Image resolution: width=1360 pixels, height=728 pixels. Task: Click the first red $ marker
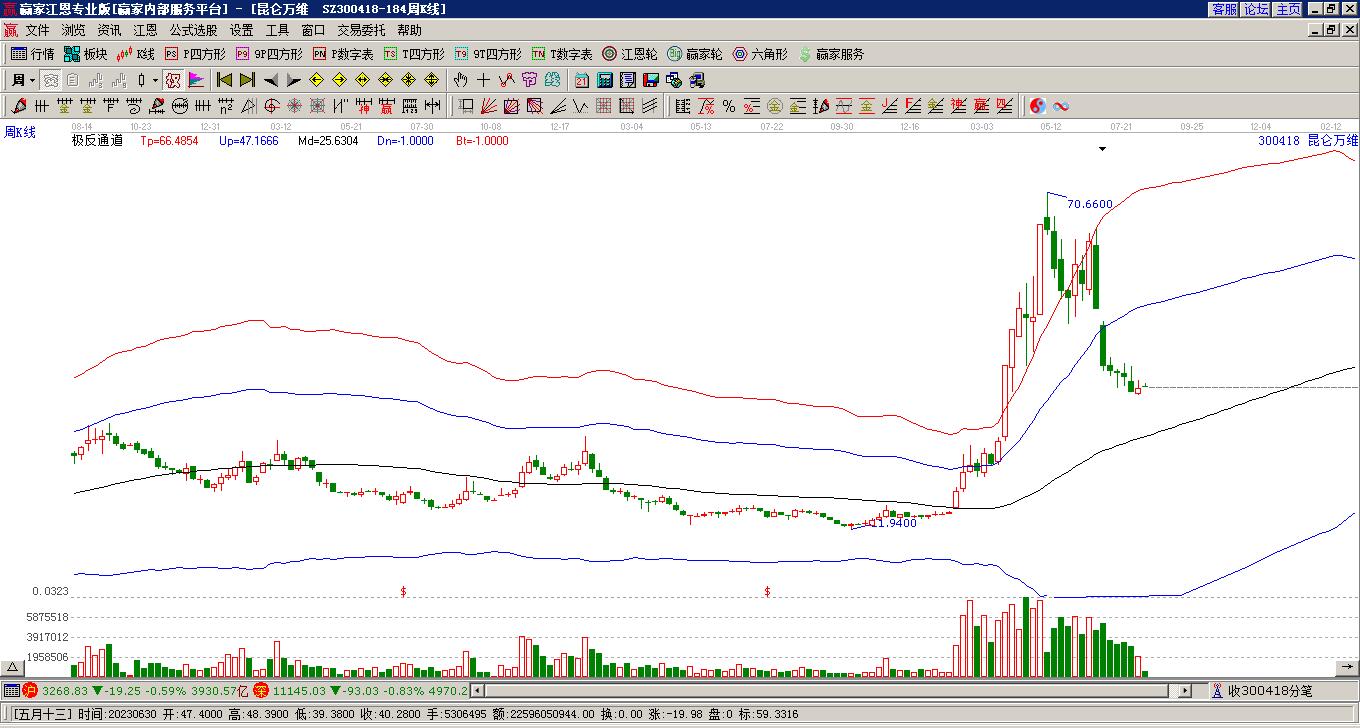[403, 592]
